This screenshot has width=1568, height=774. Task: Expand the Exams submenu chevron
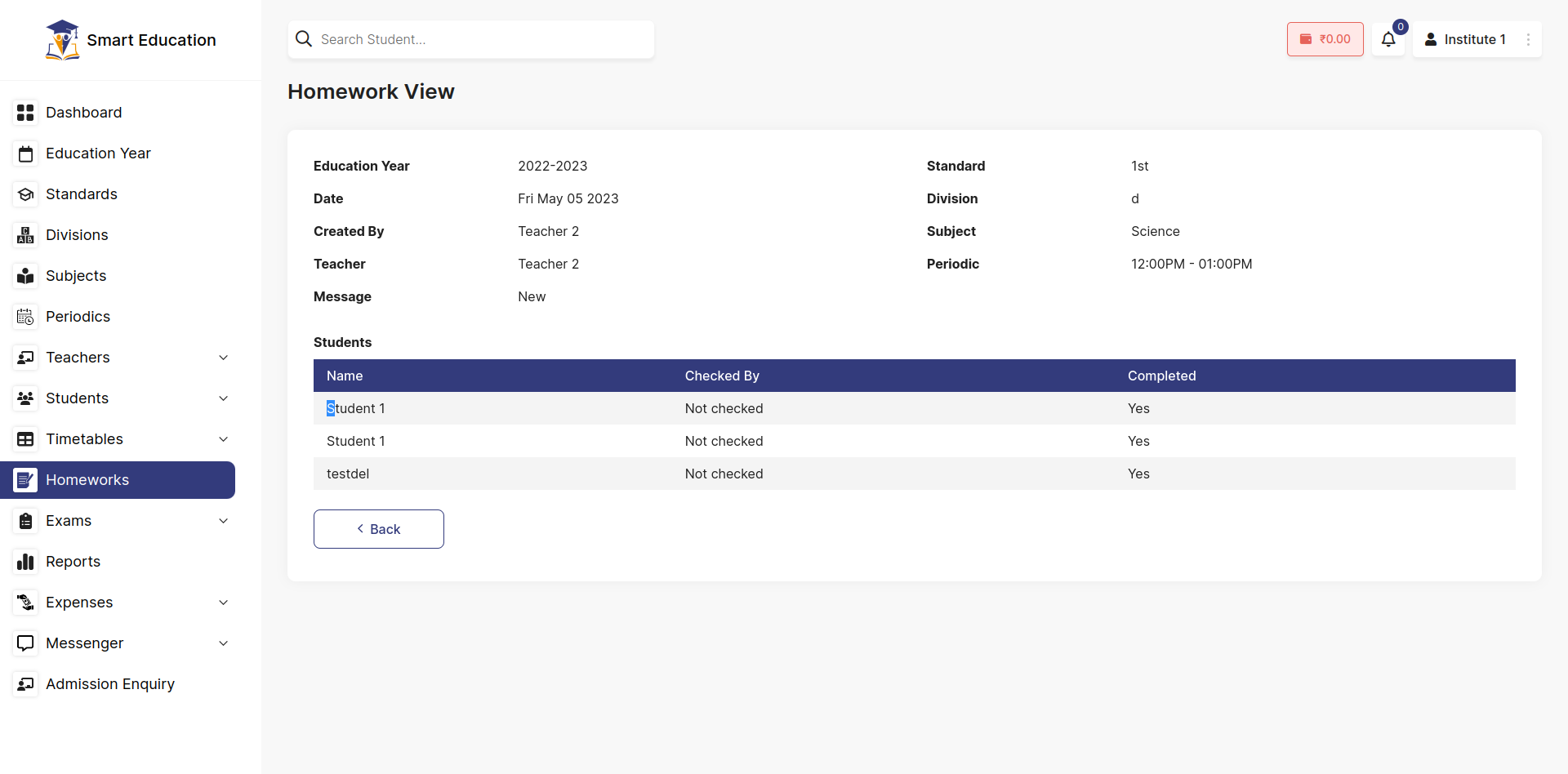[x=224, y=521]
